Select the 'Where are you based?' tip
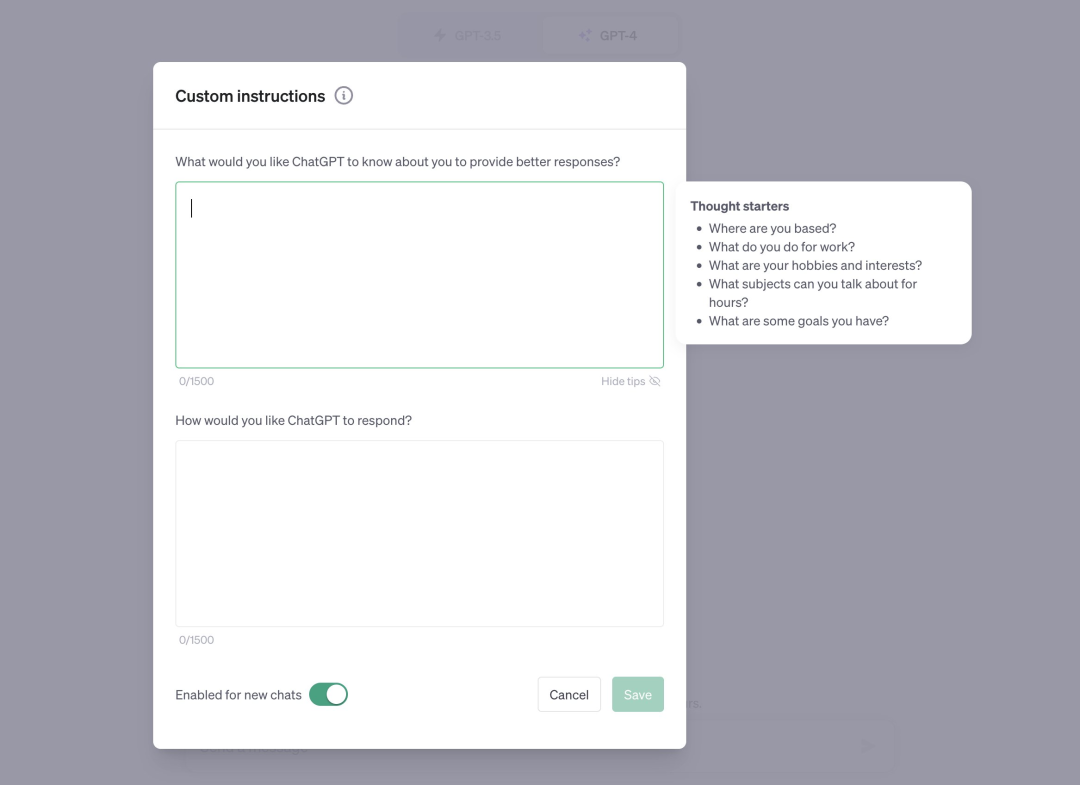The image size is (1080, 785). tap(772, 228)
